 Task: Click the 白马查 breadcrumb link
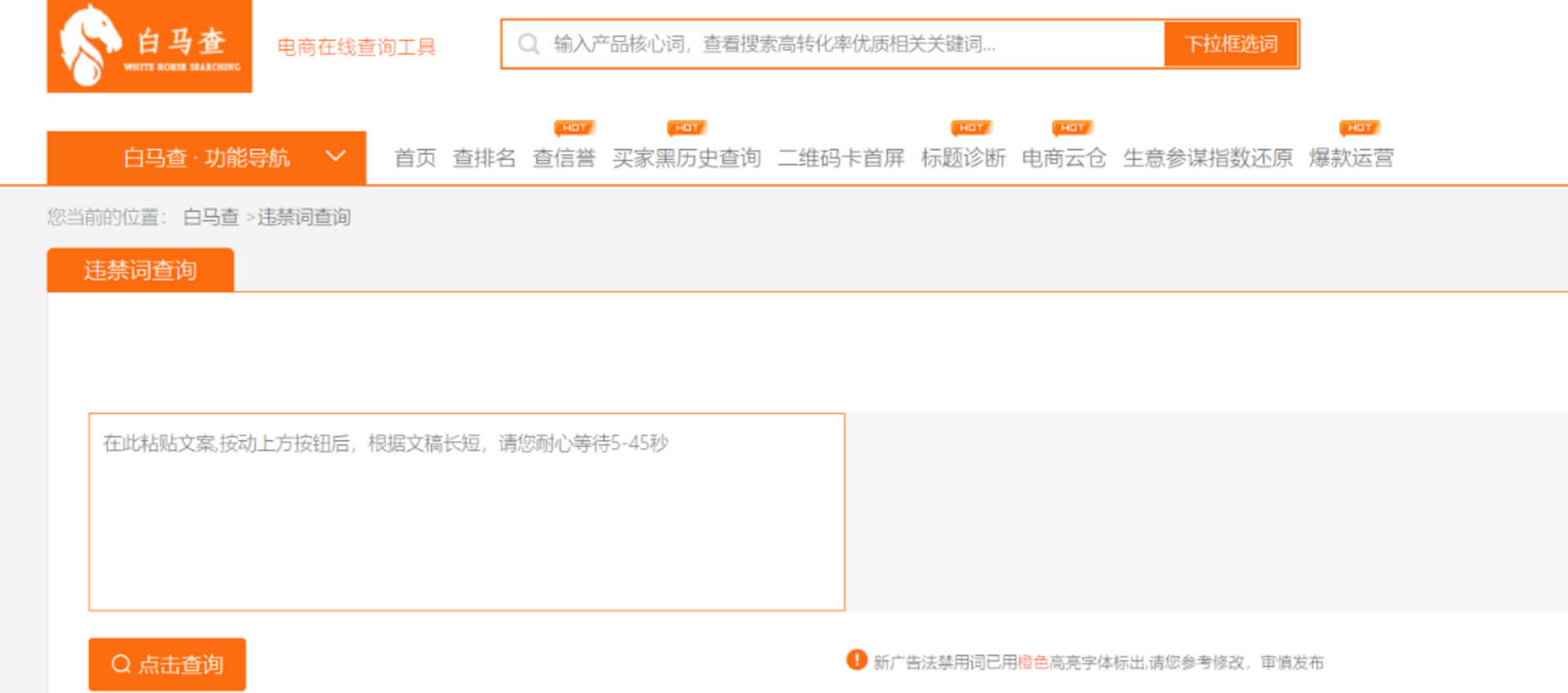pos(211,217)
